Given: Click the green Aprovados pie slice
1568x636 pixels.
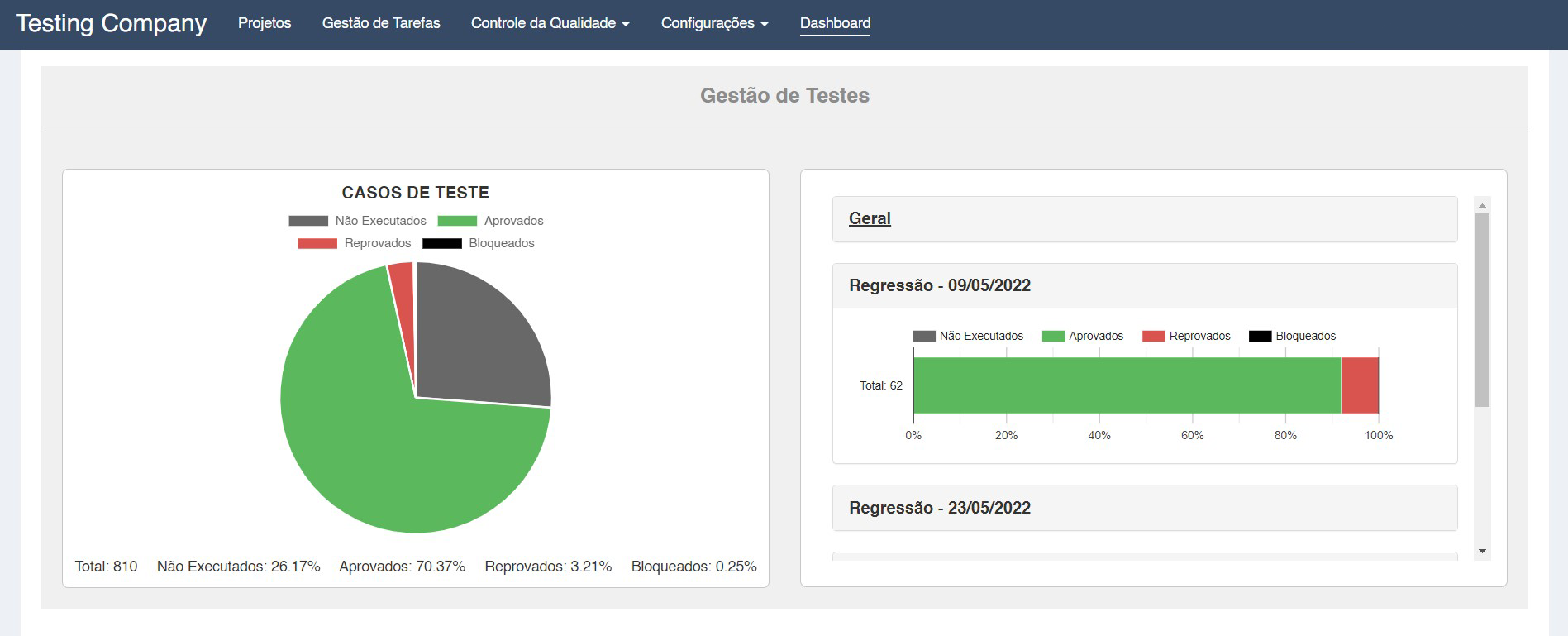Looking at the screenshot, I should tap(388, 463).
